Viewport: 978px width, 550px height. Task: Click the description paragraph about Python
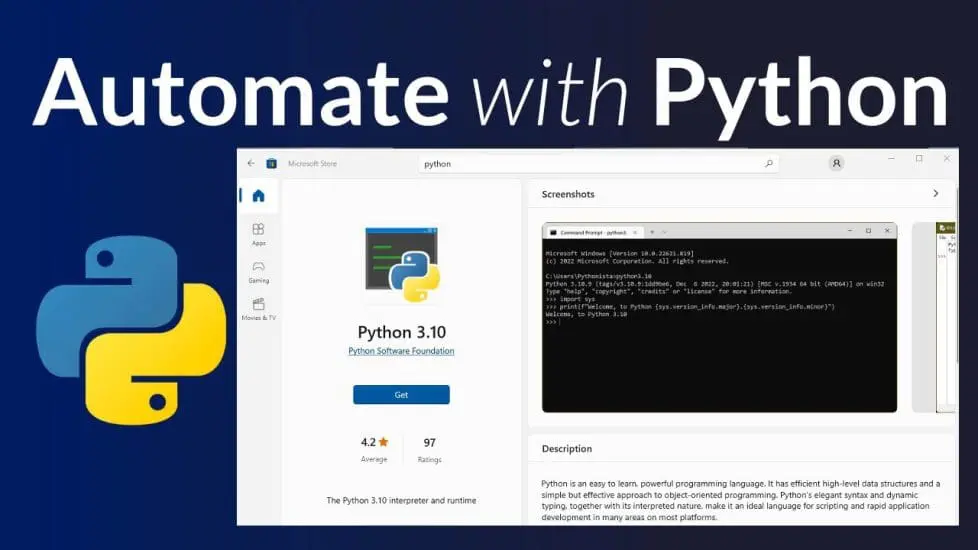pyautogui.click(x=740, y=500)
